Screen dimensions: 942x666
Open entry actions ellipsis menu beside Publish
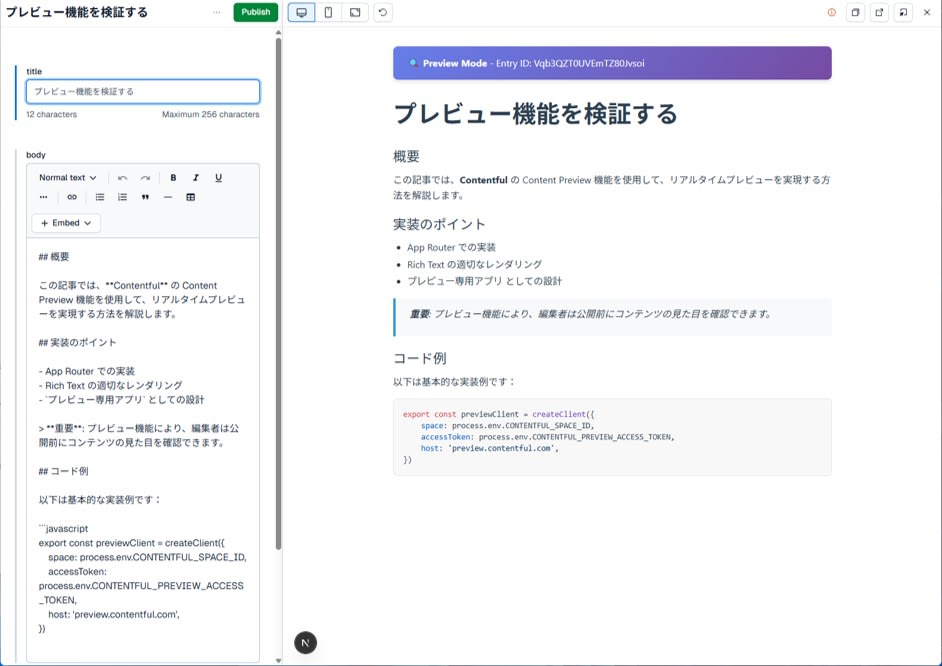[217, 12]
